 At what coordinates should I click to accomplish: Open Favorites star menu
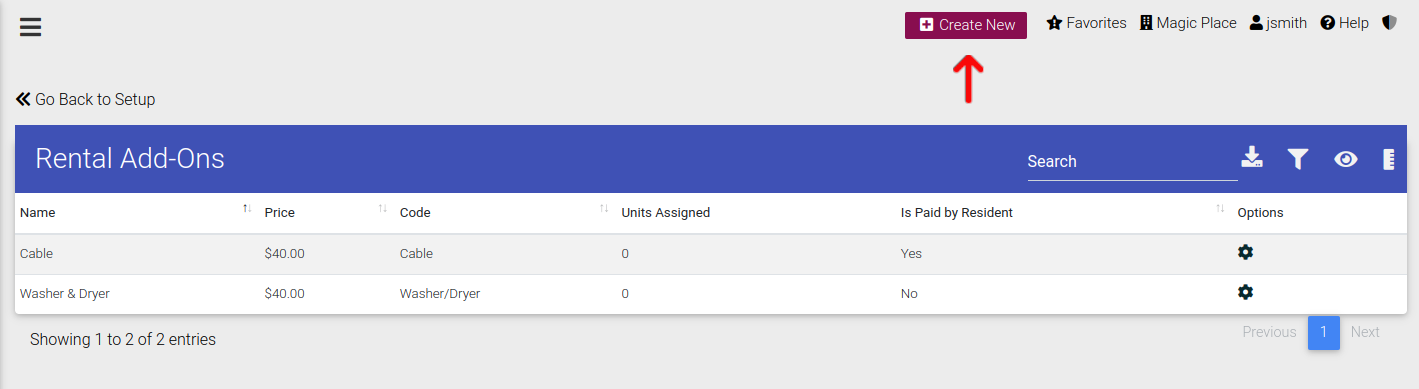1086,23
